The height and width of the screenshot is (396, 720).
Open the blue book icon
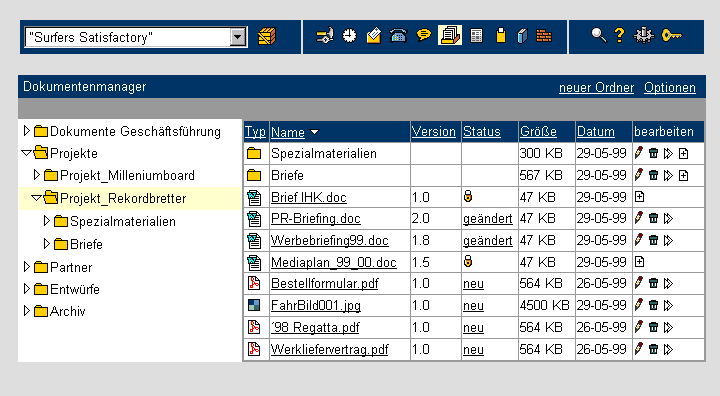pos(522,36)
